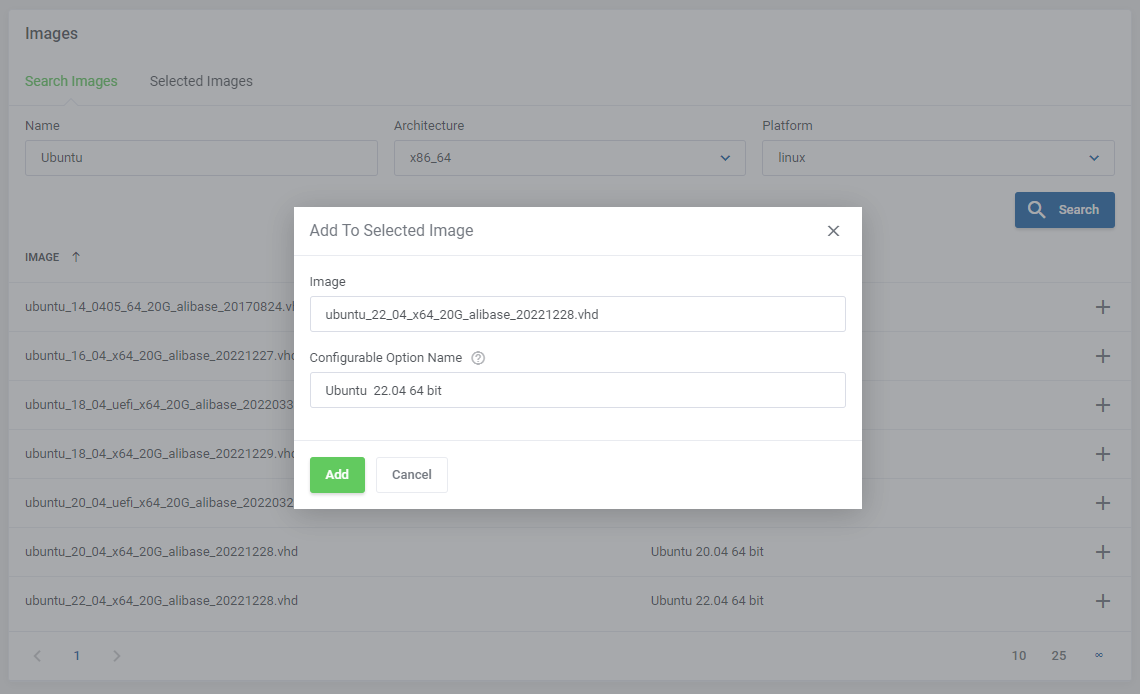Open the Architecture x86_64 dropdown
Viewport: 1140px width, 694px height.
coord(569,158)
